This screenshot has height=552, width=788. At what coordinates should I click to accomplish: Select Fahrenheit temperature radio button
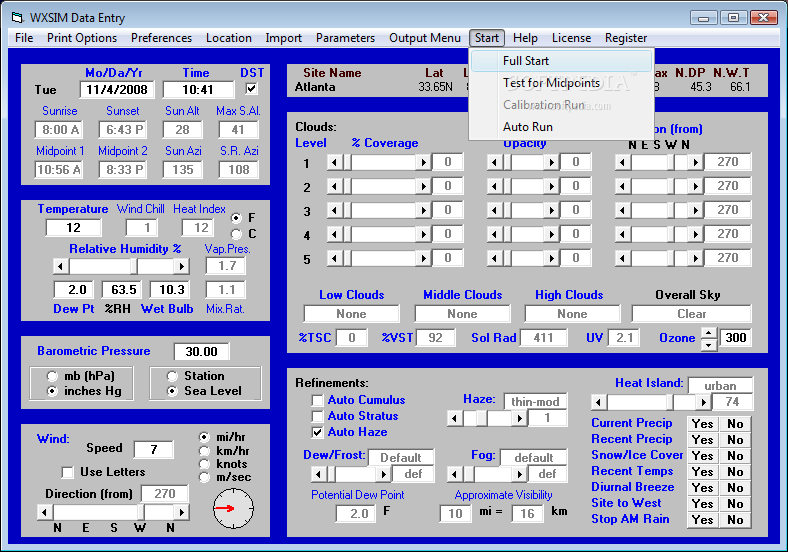(x=236, y=218)
